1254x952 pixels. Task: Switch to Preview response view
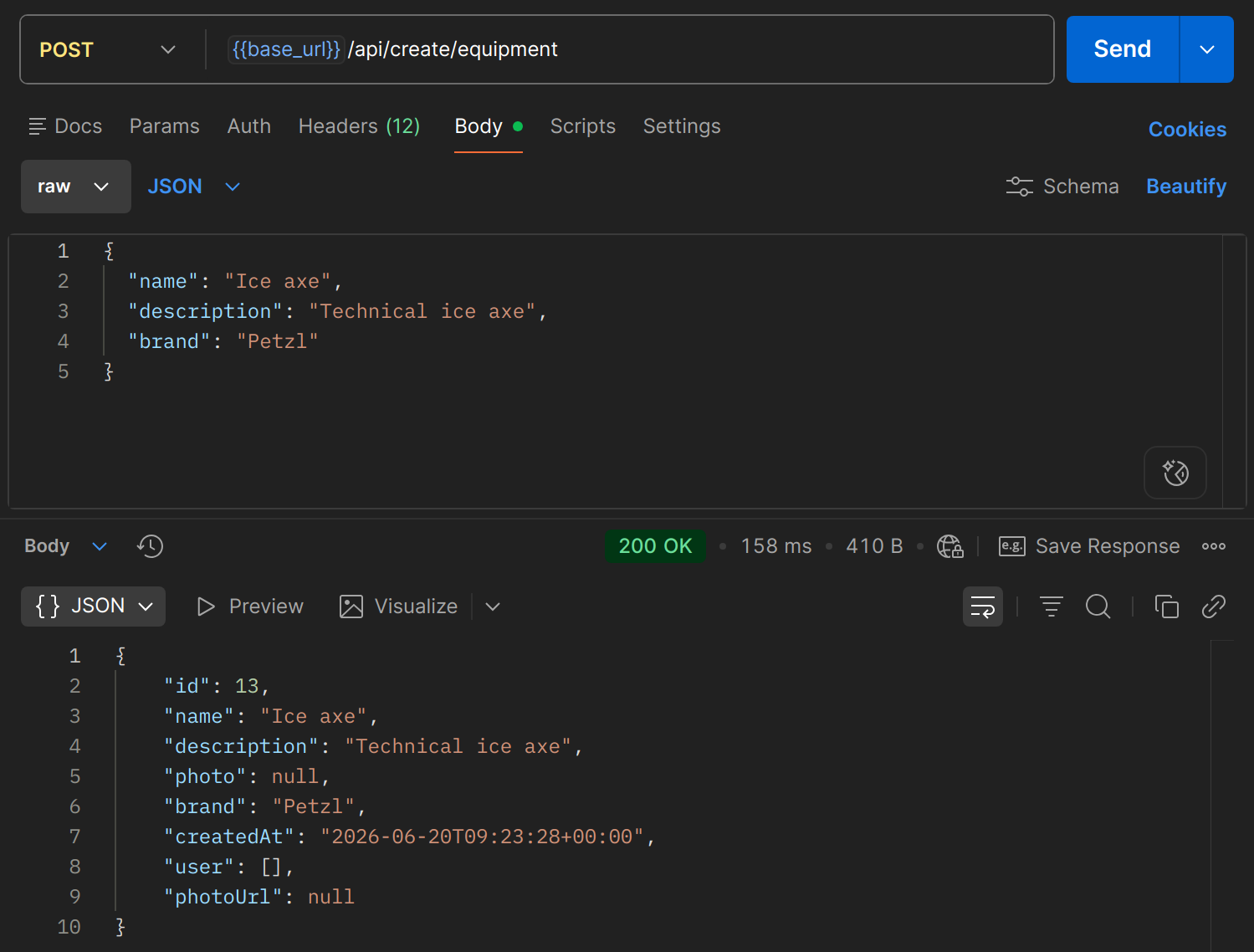click(x=250, y=607)
